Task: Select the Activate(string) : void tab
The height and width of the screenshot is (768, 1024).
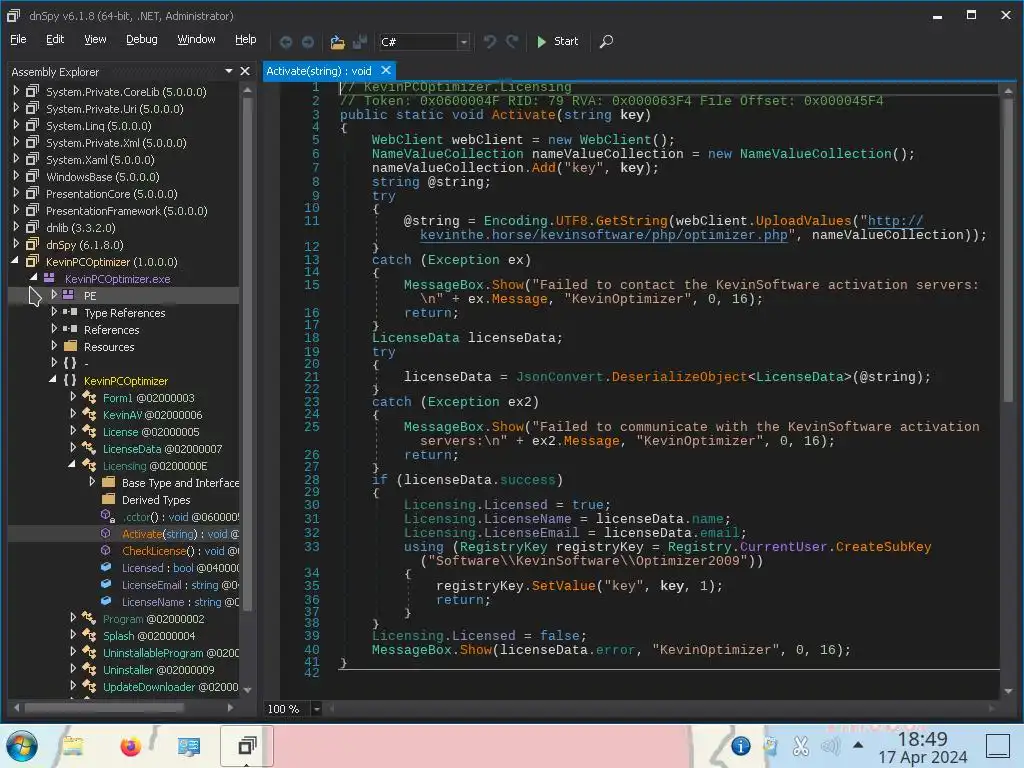Action: [319, 71]
